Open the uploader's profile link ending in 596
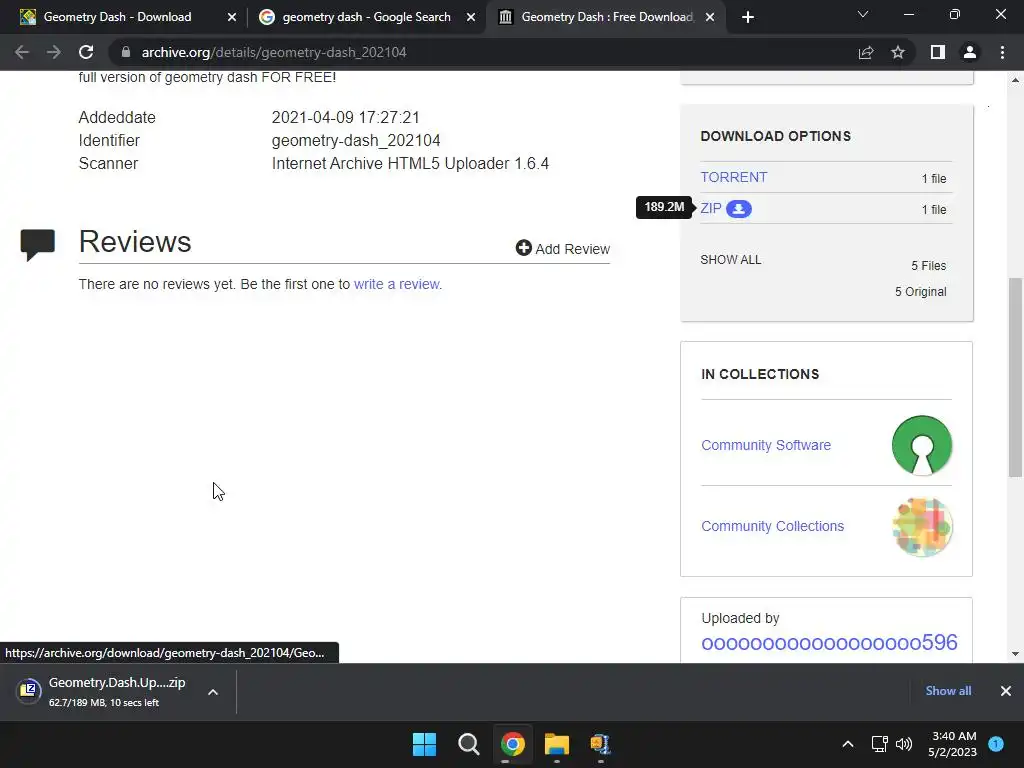1024x768 pixels. (829, 643)
